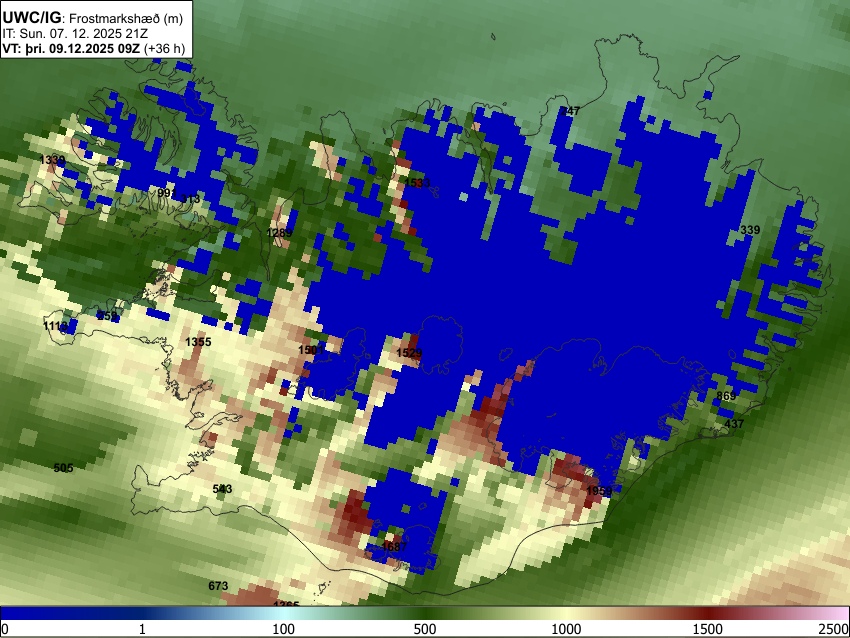The image size is (850, 638).
Task: Click the map value 869
Action: [726, 396]
